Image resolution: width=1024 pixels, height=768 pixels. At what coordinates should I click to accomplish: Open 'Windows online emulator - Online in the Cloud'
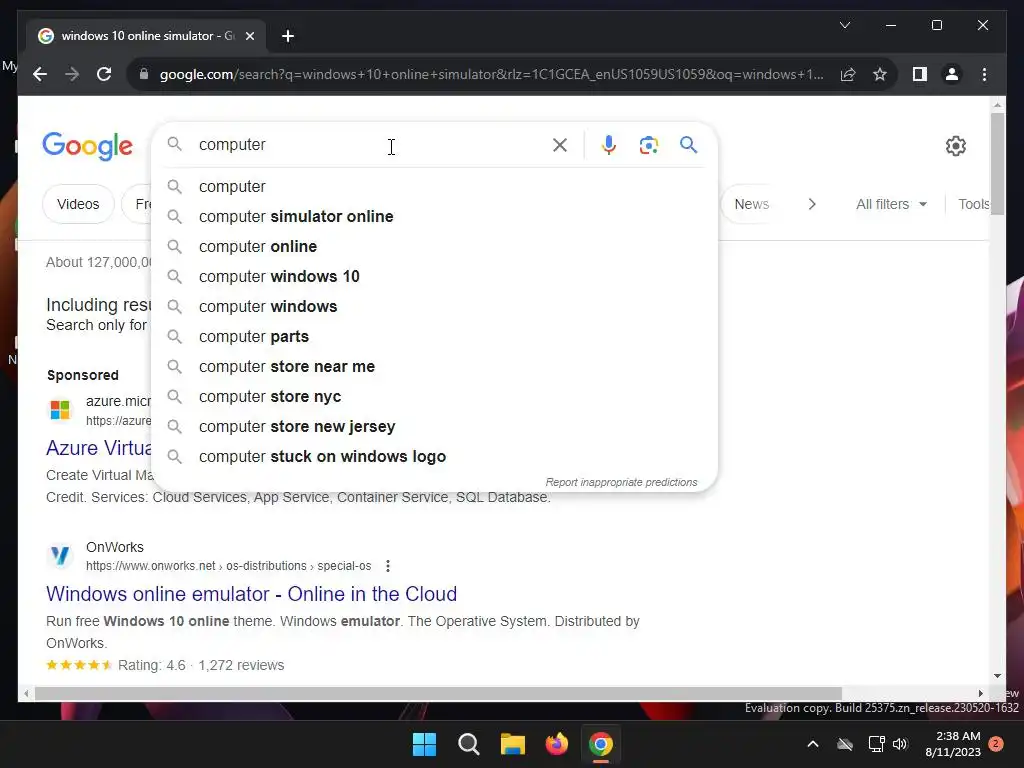click(251, 594)
